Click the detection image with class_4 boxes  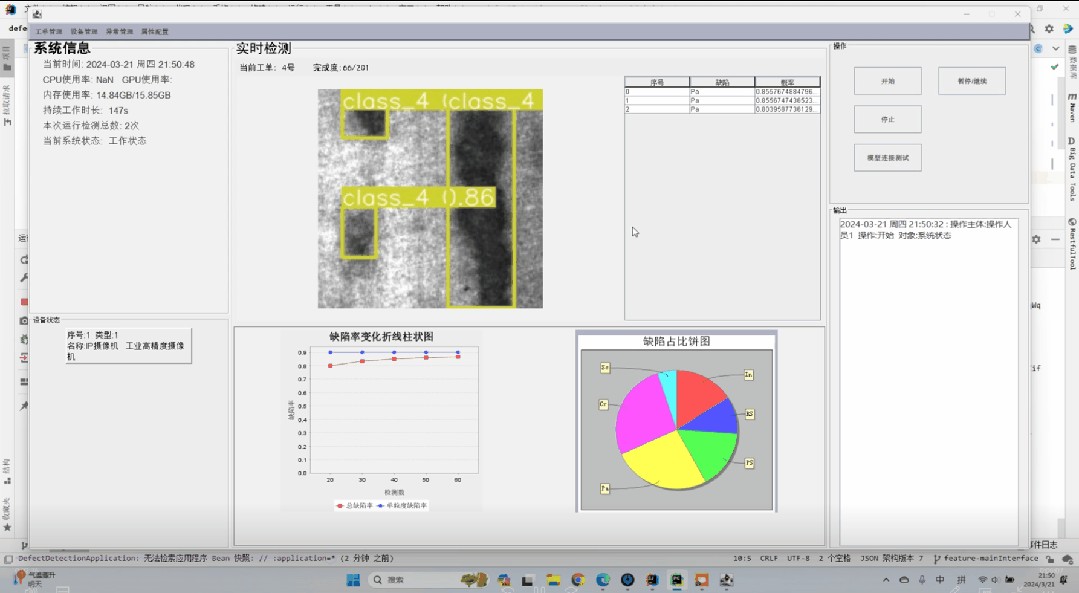(x=430, y=198)
